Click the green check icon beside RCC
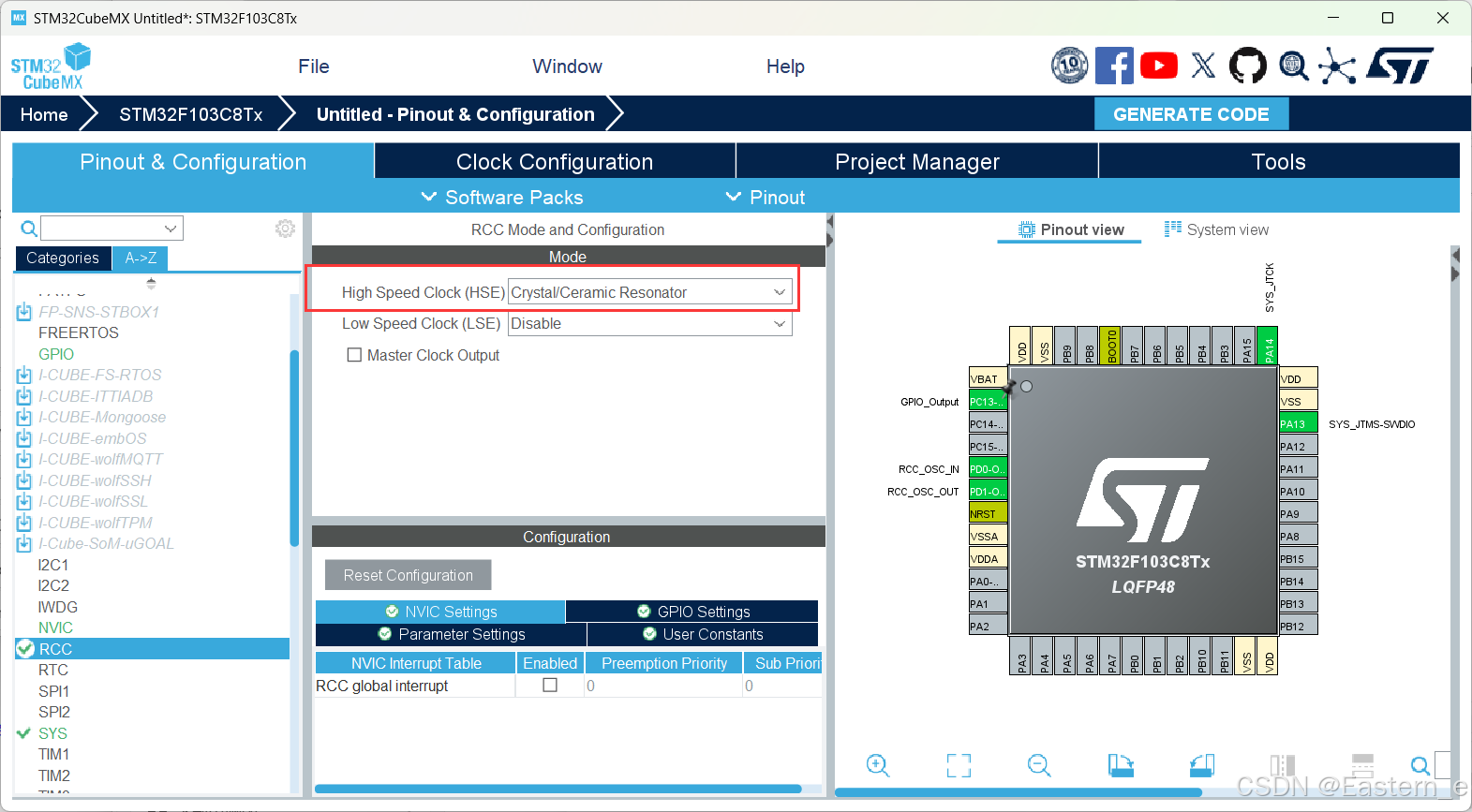This screenshot has height=812, width=1472. coord(25,648)
